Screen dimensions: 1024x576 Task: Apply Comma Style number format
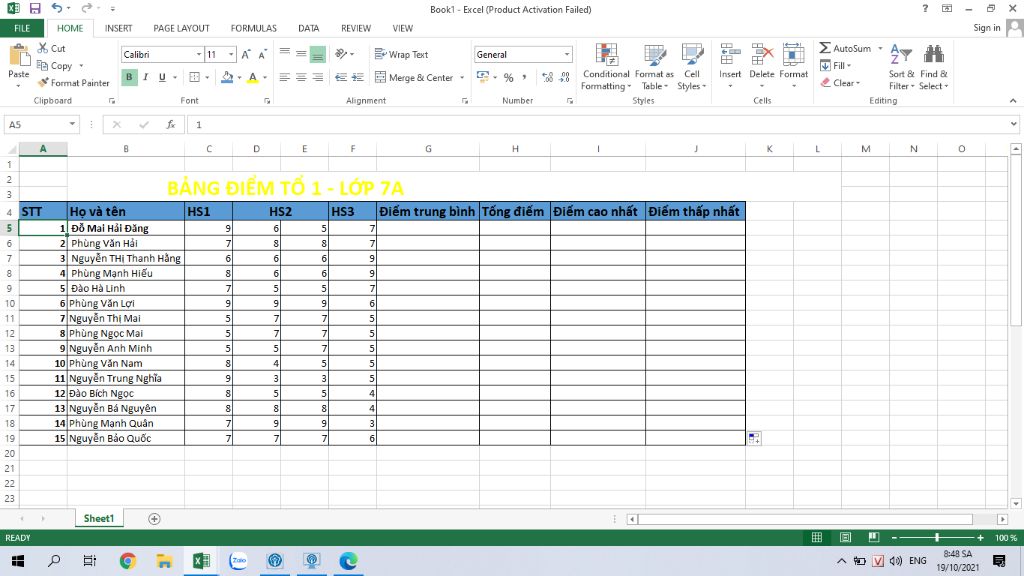(524, 77)
